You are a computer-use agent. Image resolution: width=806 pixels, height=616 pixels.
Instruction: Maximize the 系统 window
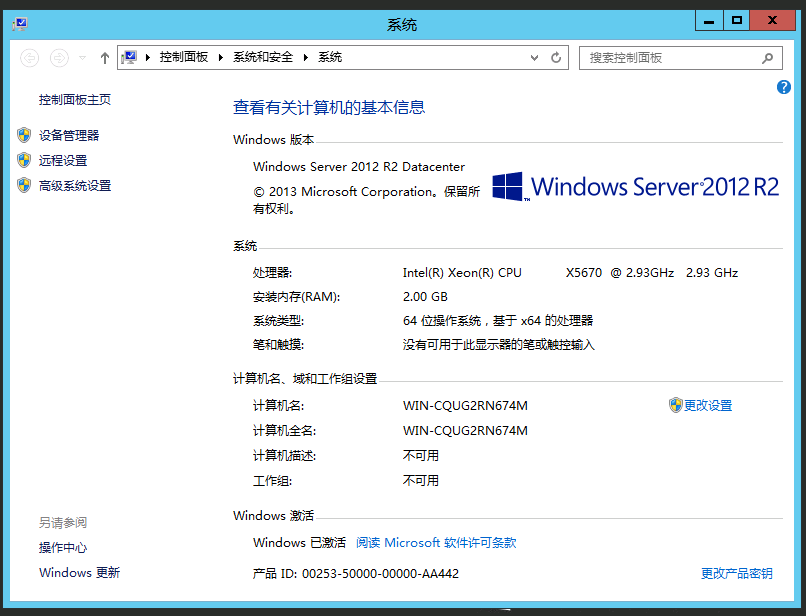pyautogui.click(x=737, y=21)
